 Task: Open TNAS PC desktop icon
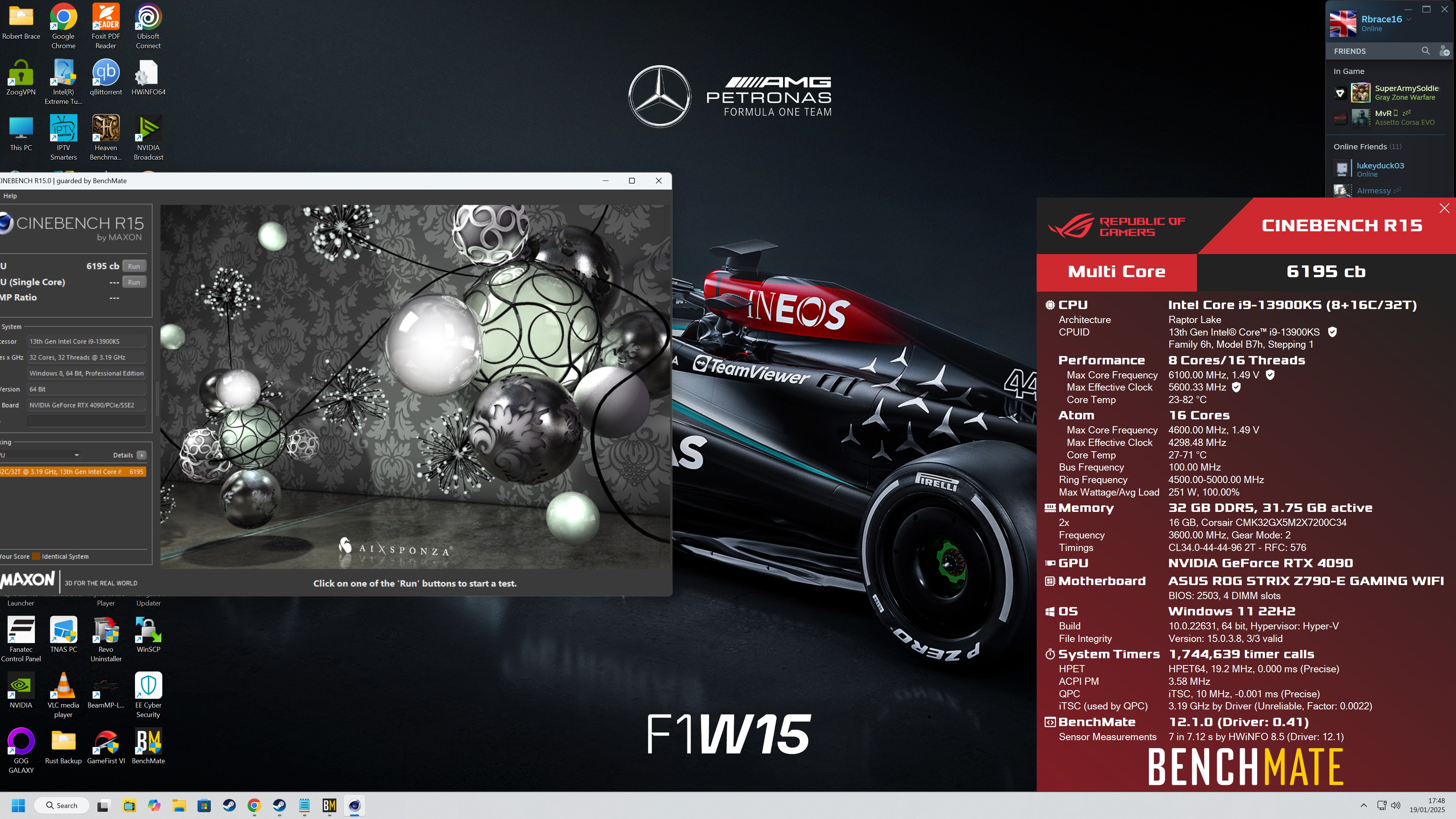tap(63, 634)
